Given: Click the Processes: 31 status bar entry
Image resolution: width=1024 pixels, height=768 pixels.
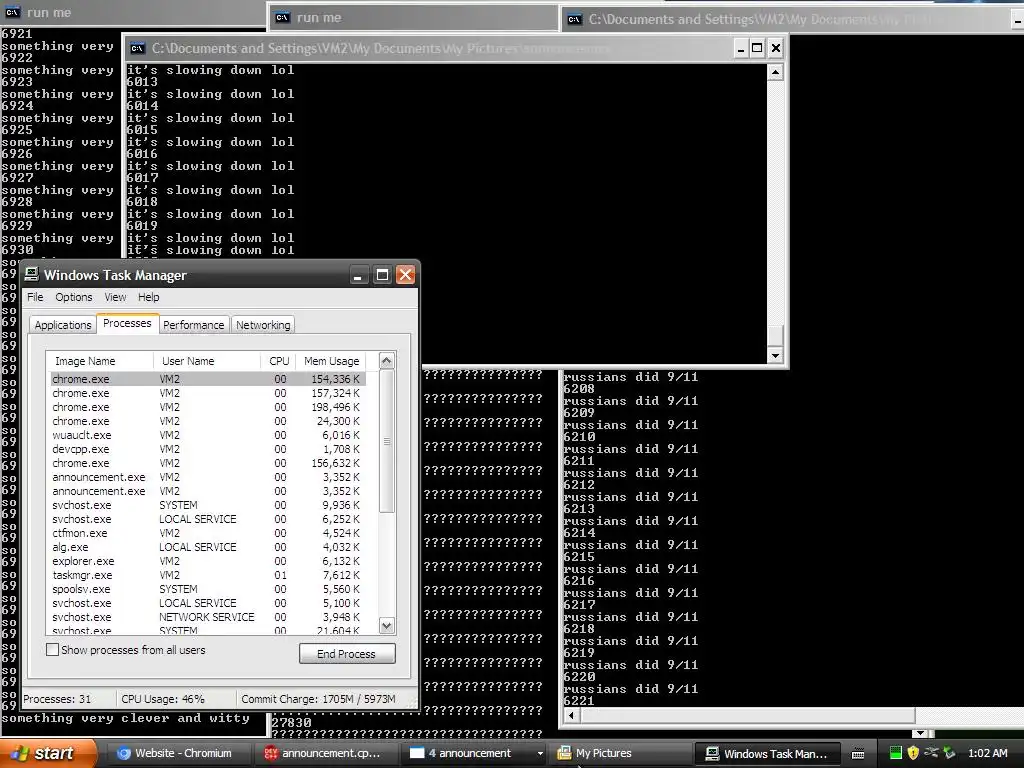Looking at the screenshot, I should click(57, 699).
